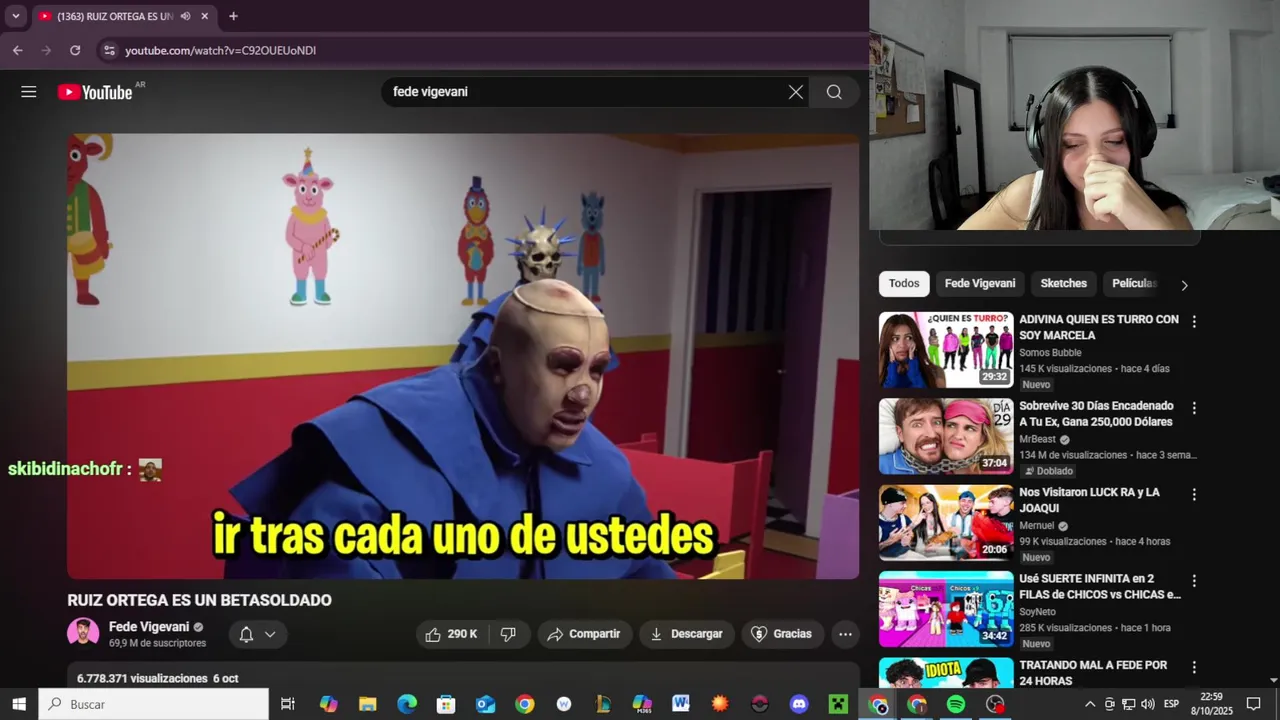Open Usé SUERTE INFINITA video thumbnail
Screen dimensions: 1280x720
click(946, 609)
